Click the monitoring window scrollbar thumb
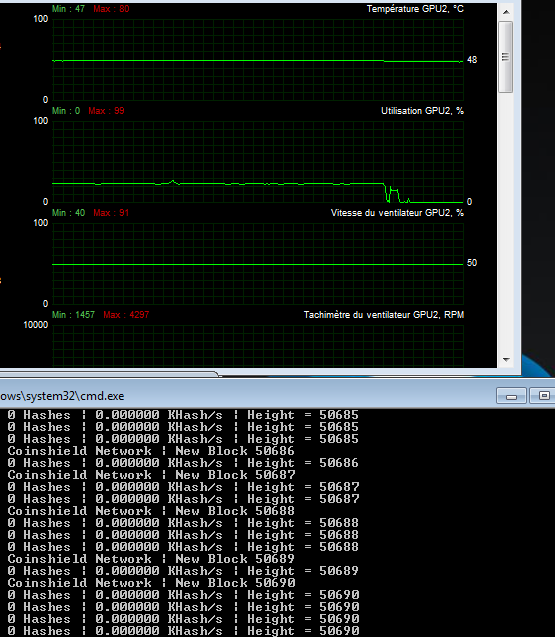Image resolution: width=555 pixels, height=637 pixels. click(x=506, y=57)
